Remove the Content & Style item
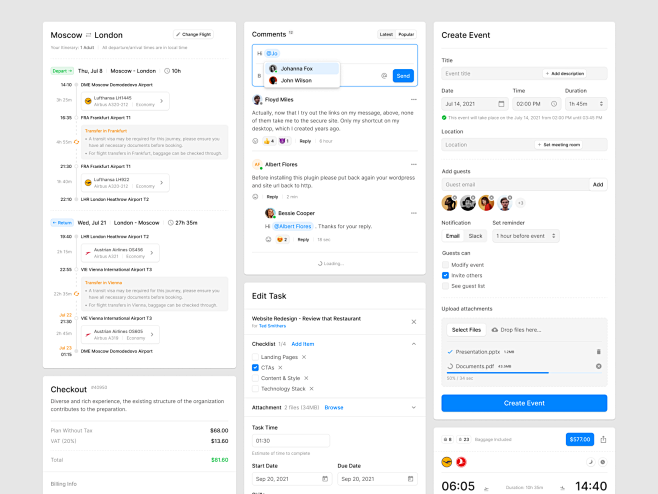Screen dimensions: 658x494 click(306, 378)
